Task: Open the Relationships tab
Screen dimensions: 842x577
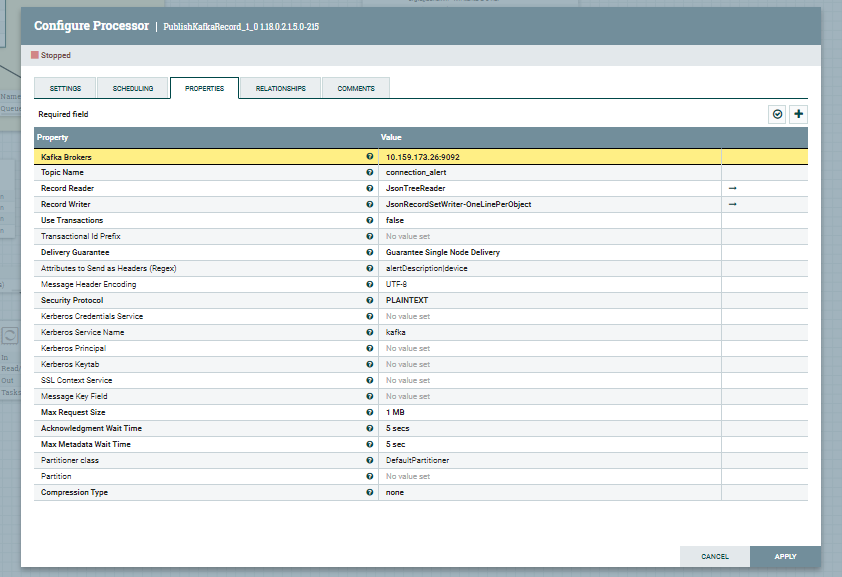Action: tap(280, 88)
